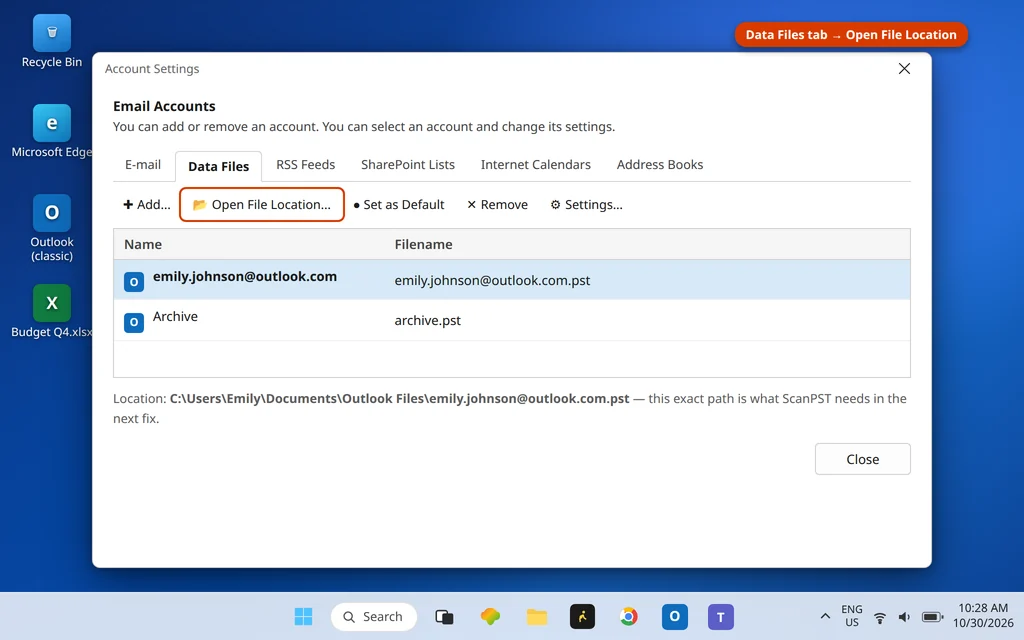The height and width of the screenshot is (640, 1024).
Task: Open the ENG US language switcher
Action: 852,616
